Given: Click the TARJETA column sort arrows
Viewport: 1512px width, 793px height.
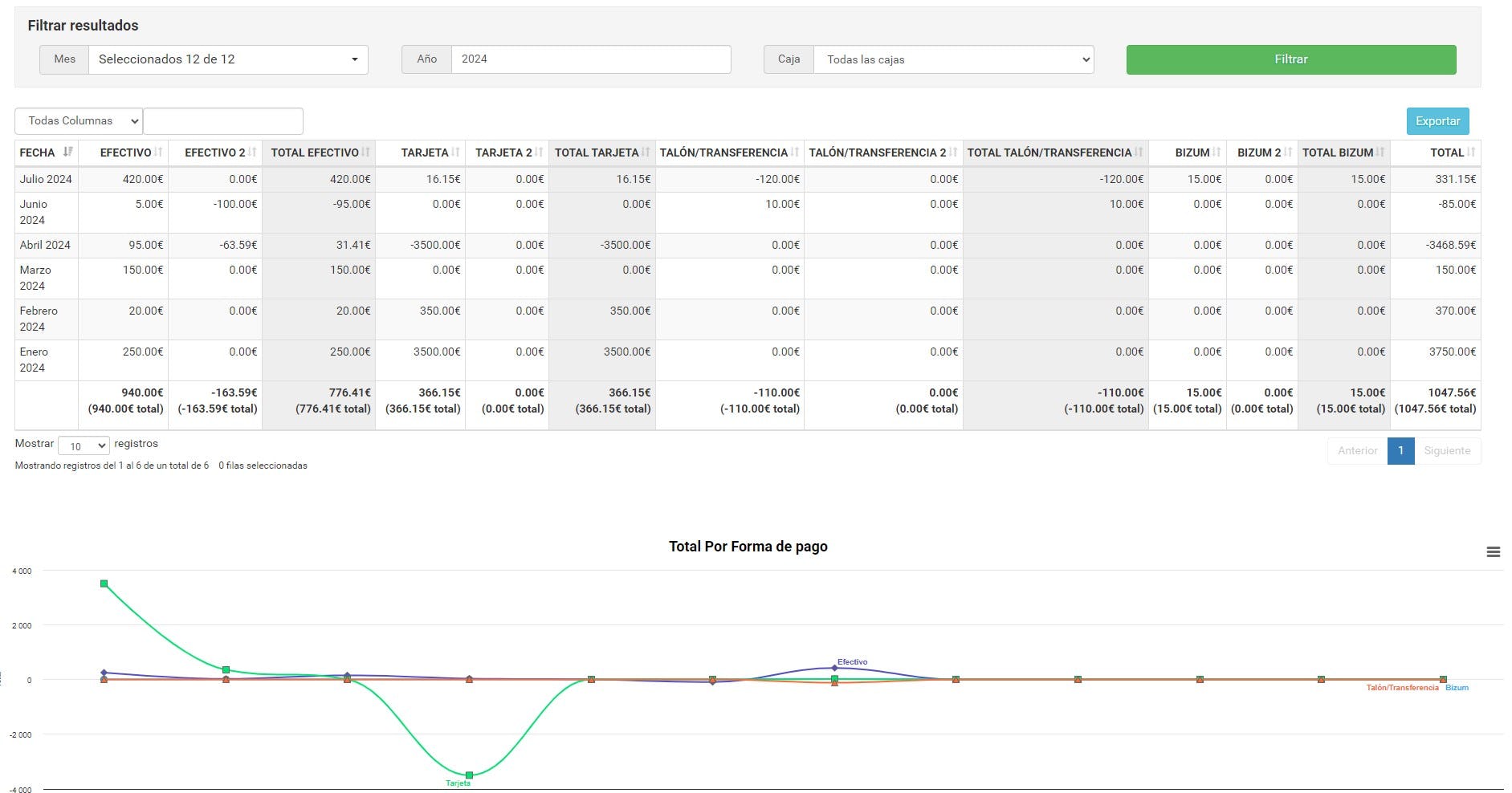Looking at the screenshot, I should click(x=454, y=152).
